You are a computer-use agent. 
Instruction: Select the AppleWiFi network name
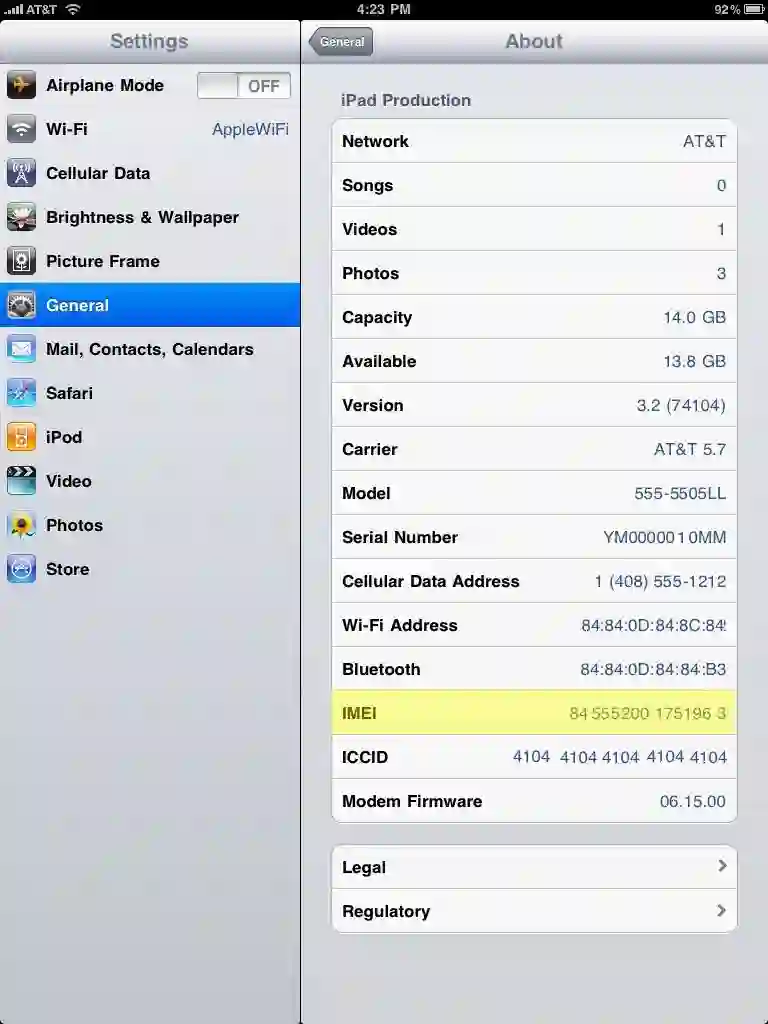tap(250, 129)
